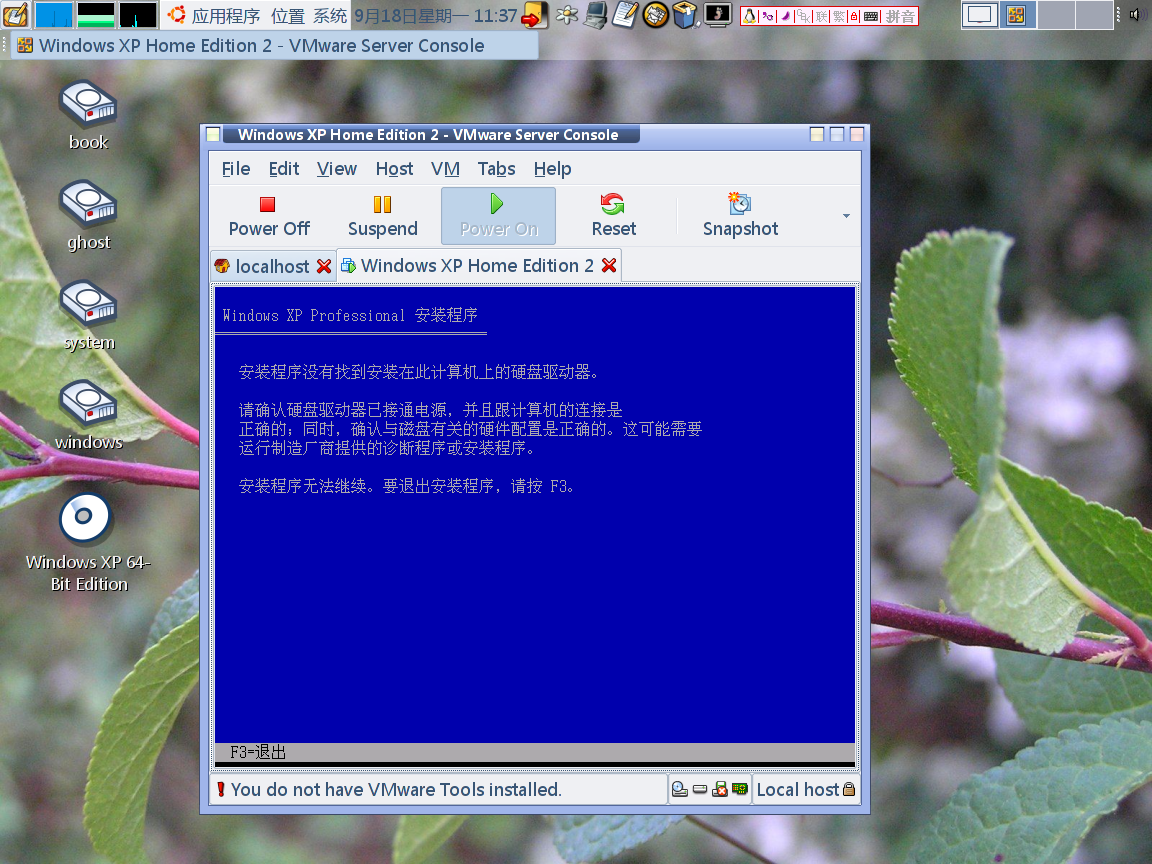Open the book drive on the desktop
This screenshot has width=1152, height=864.
click(88, 116)
